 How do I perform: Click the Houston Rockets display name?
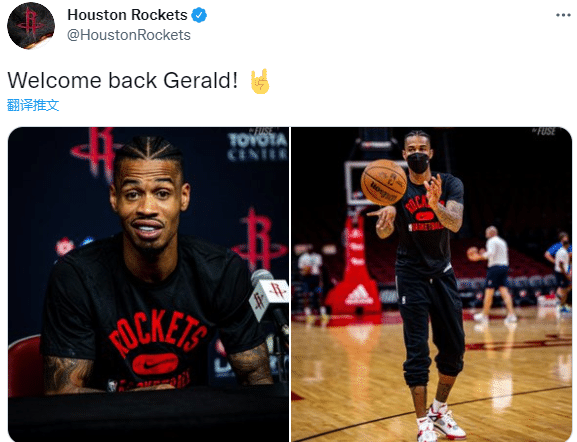(x=127, y=15)
